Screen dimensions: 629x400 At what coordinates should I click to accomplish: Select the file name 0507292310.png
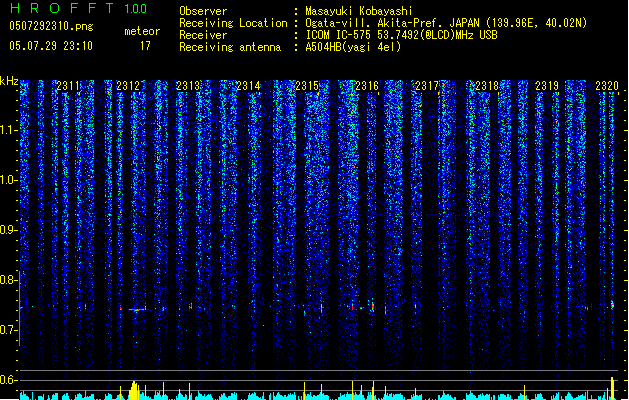click(51, 26)
